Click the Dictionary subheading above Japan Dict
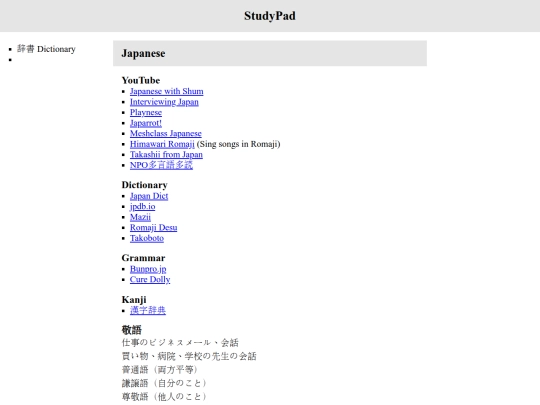Screen dimensions: 540x405 tap(144, 185)
